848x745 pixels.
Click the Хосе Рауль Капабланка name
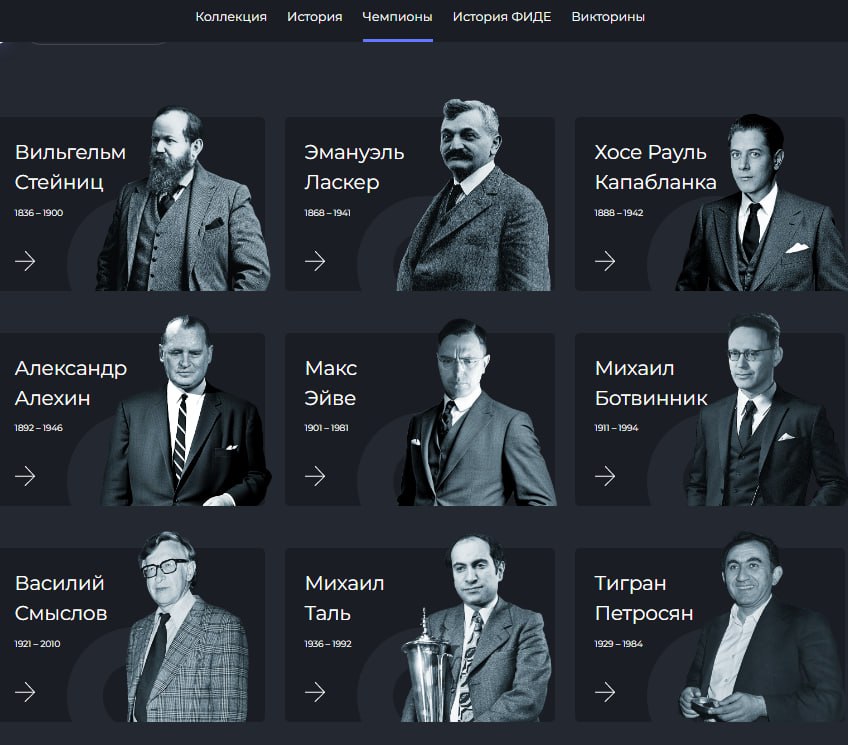click(x=655, y=167)
